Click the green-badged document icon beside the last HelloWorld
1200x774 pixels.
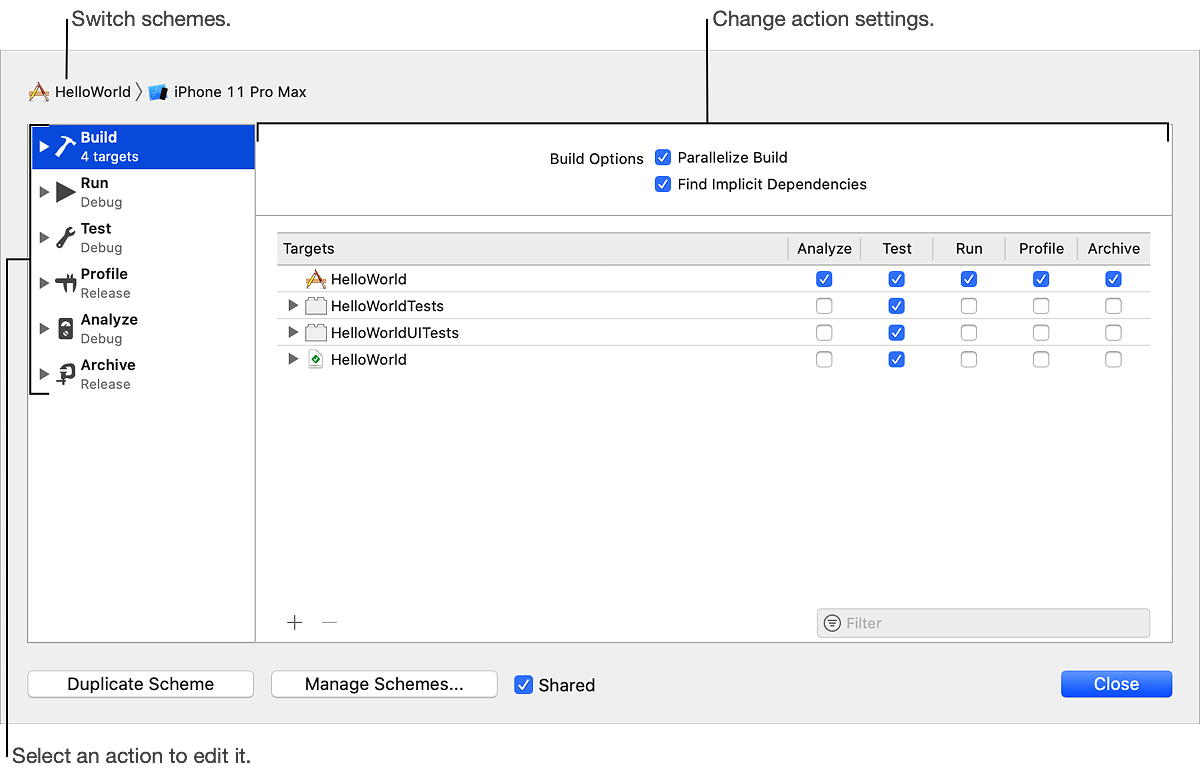(316, 360)
